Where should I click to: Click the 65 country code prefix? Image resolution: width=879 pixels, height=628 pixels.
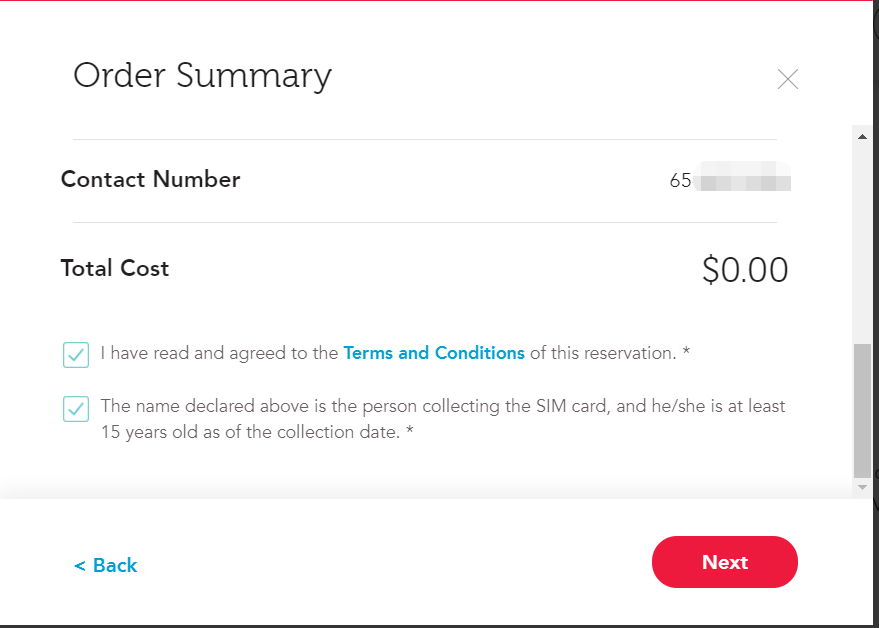[680, 181]
